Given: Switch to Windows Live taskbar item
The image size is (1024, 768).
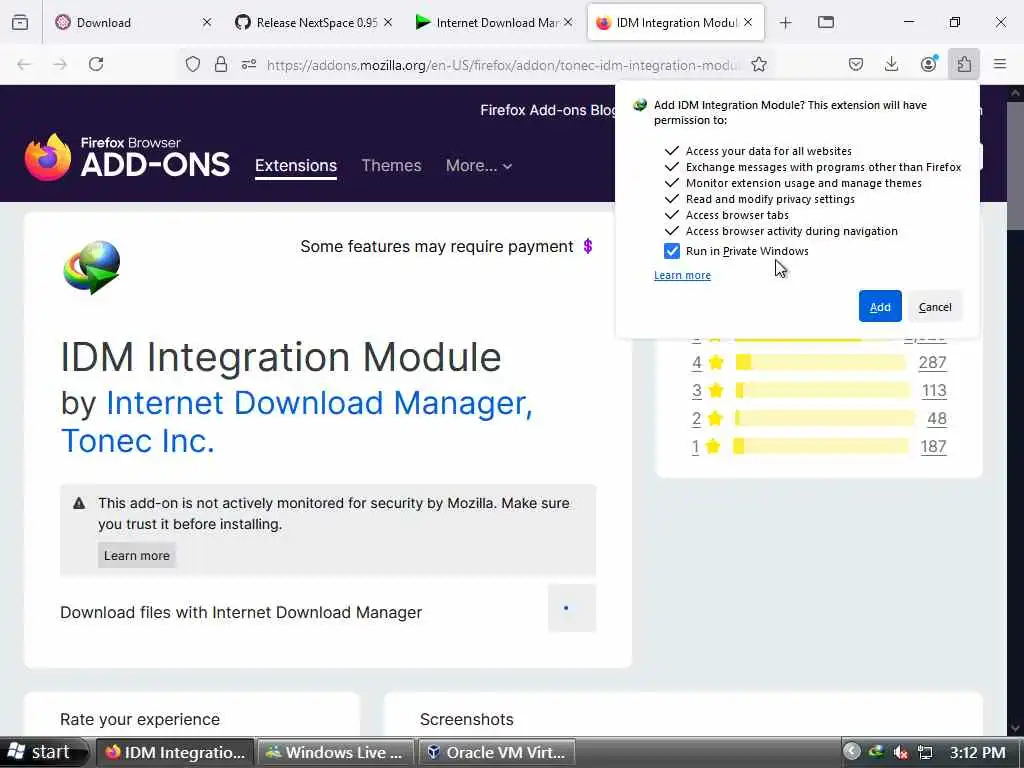Looking at the screenshot, I should [x=336, y=752].
